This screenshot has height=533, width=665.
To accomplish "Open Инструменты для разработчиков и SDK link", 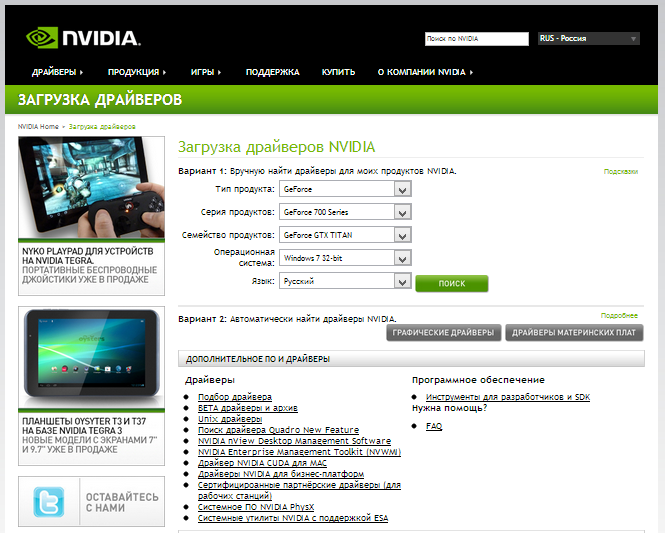I will pyautogui.click(x=508, y=397).
